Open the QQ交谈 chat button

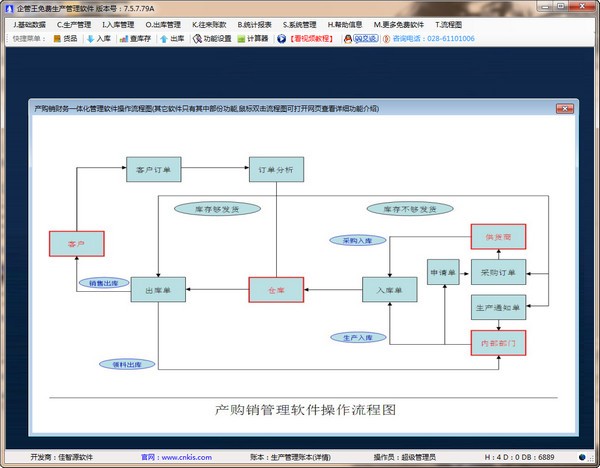pos(360,39)
